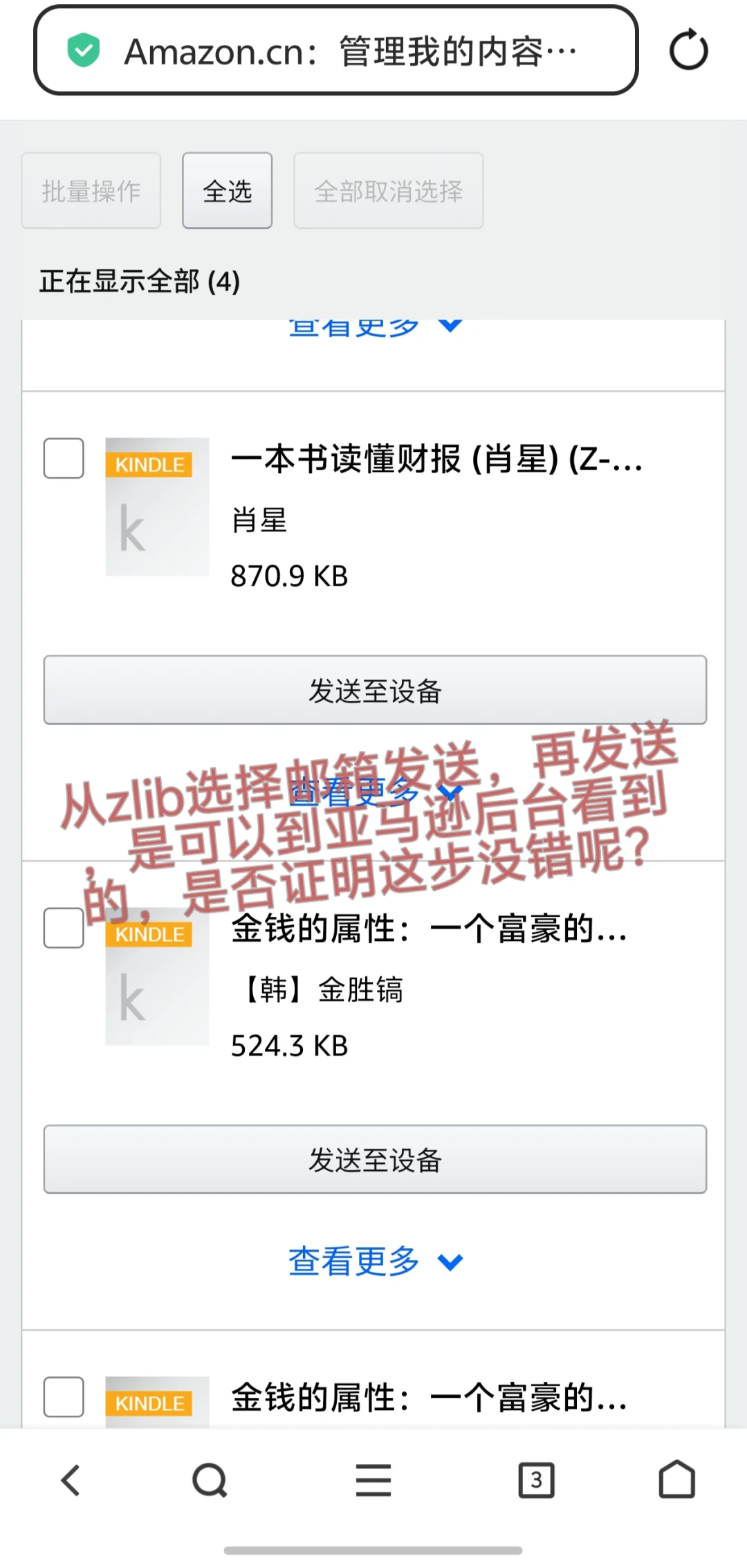
Task: Tick the checkbox for 一本书读懂财报
Action: [x=64, y=458]
